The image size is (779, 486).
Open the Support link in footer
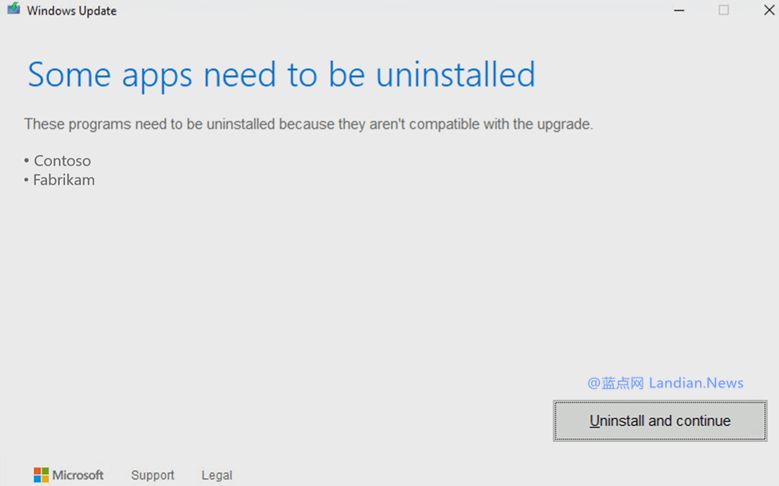click(152, 475)
